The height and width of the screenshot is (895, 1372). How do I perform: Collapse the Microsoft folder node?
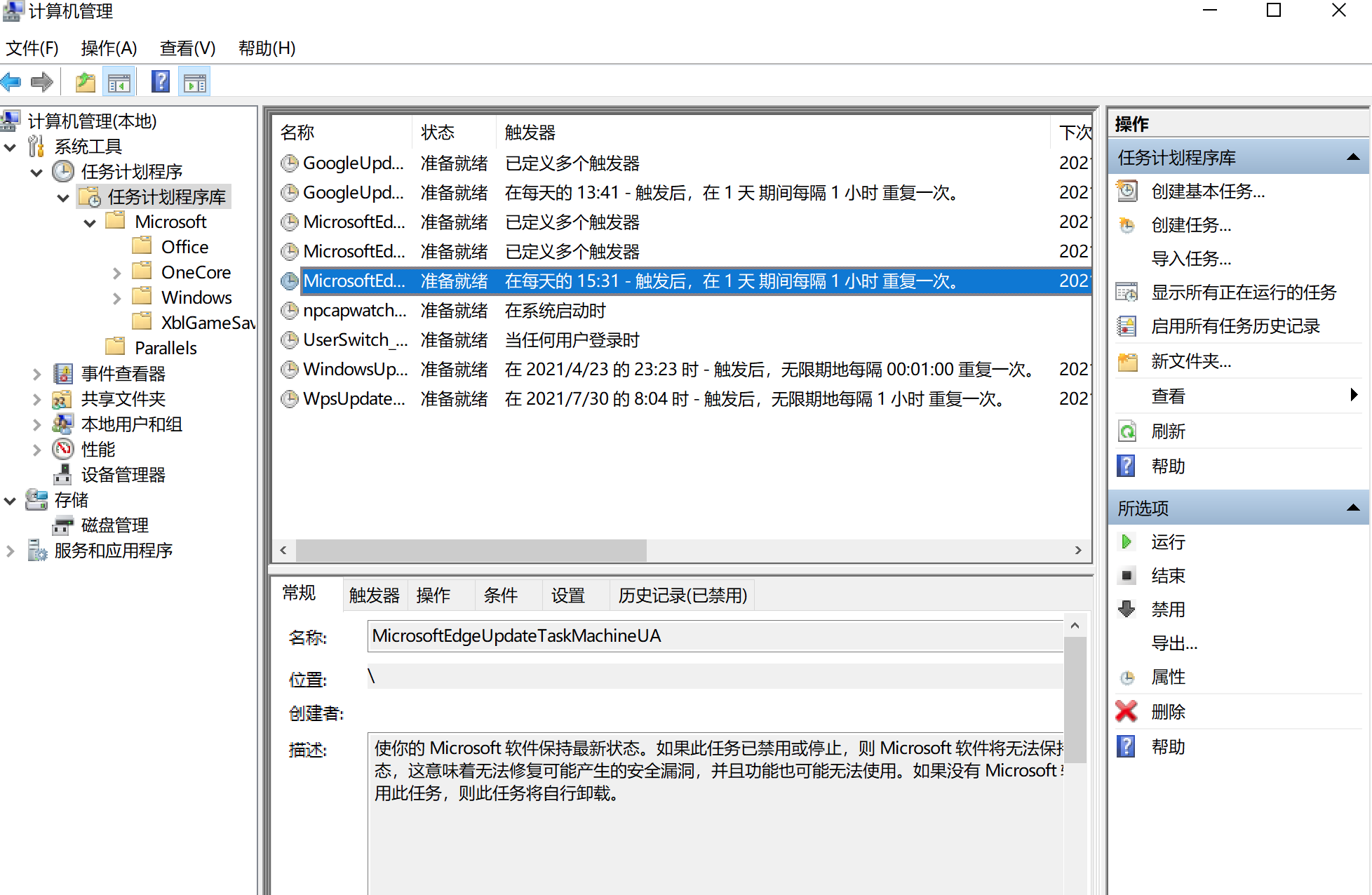pyautogui.click(x=90, y=223)
